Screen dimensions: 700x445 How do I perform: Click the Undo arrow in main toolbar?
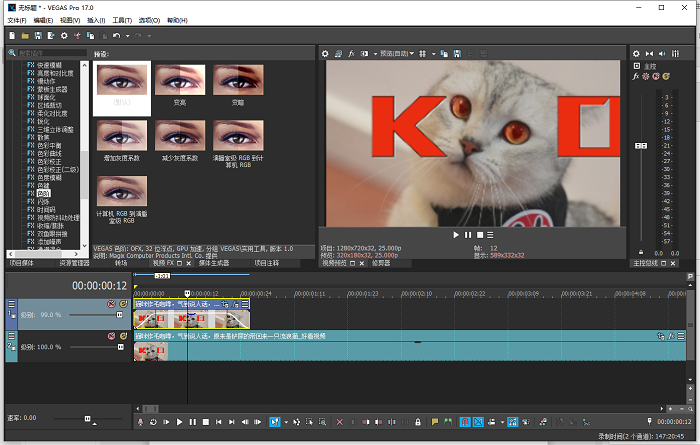pyautogui.click(x=116, y=36)
